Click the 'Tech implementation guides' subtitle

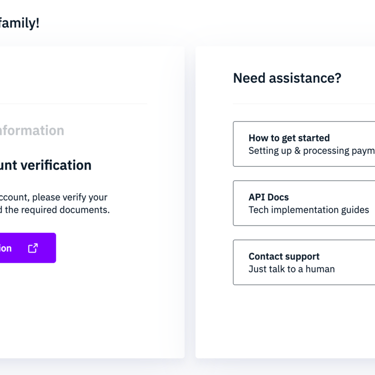pos(309,210)
